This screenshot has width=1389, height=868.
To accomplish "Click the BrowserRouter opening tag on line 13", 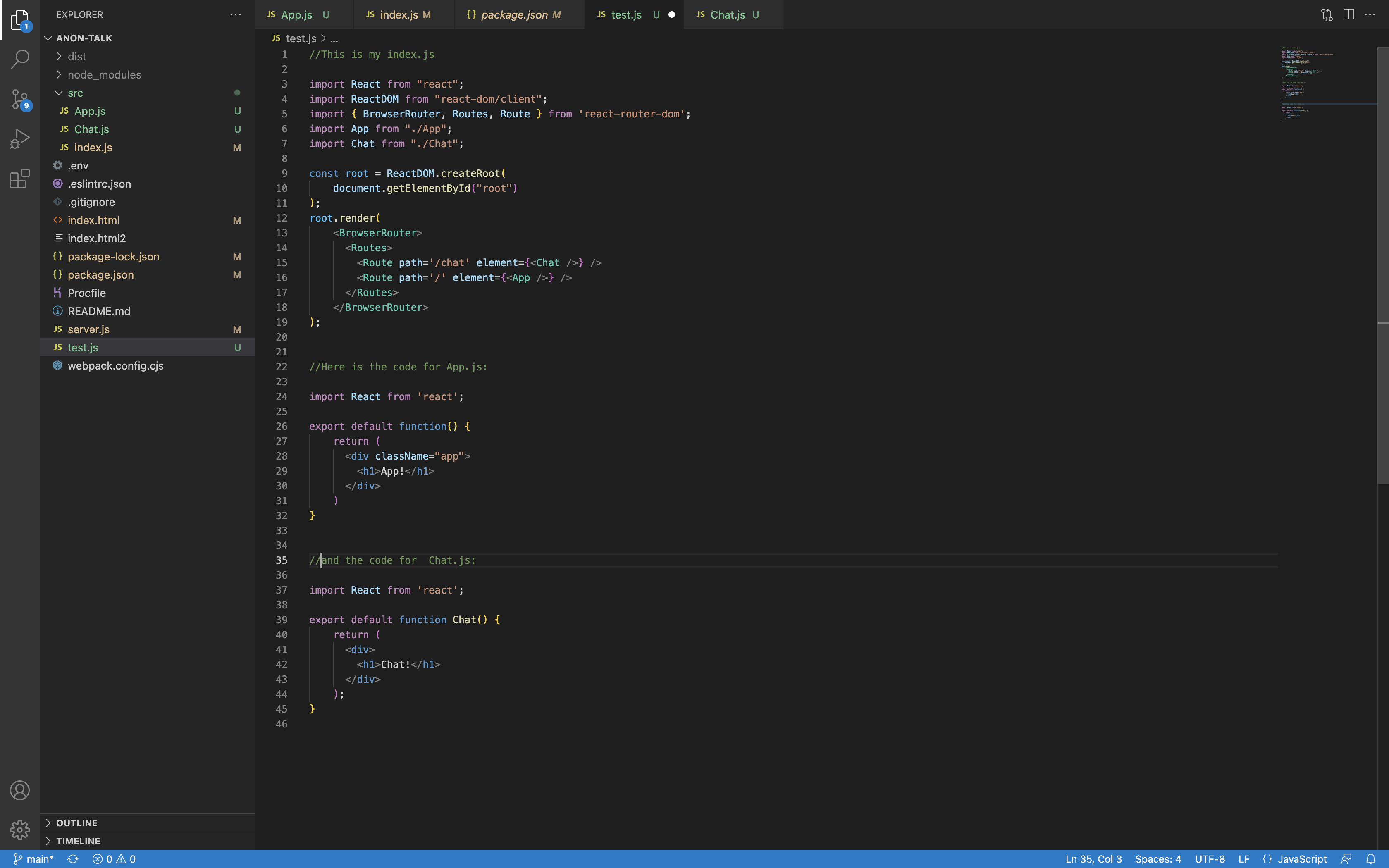I will 378,233.
